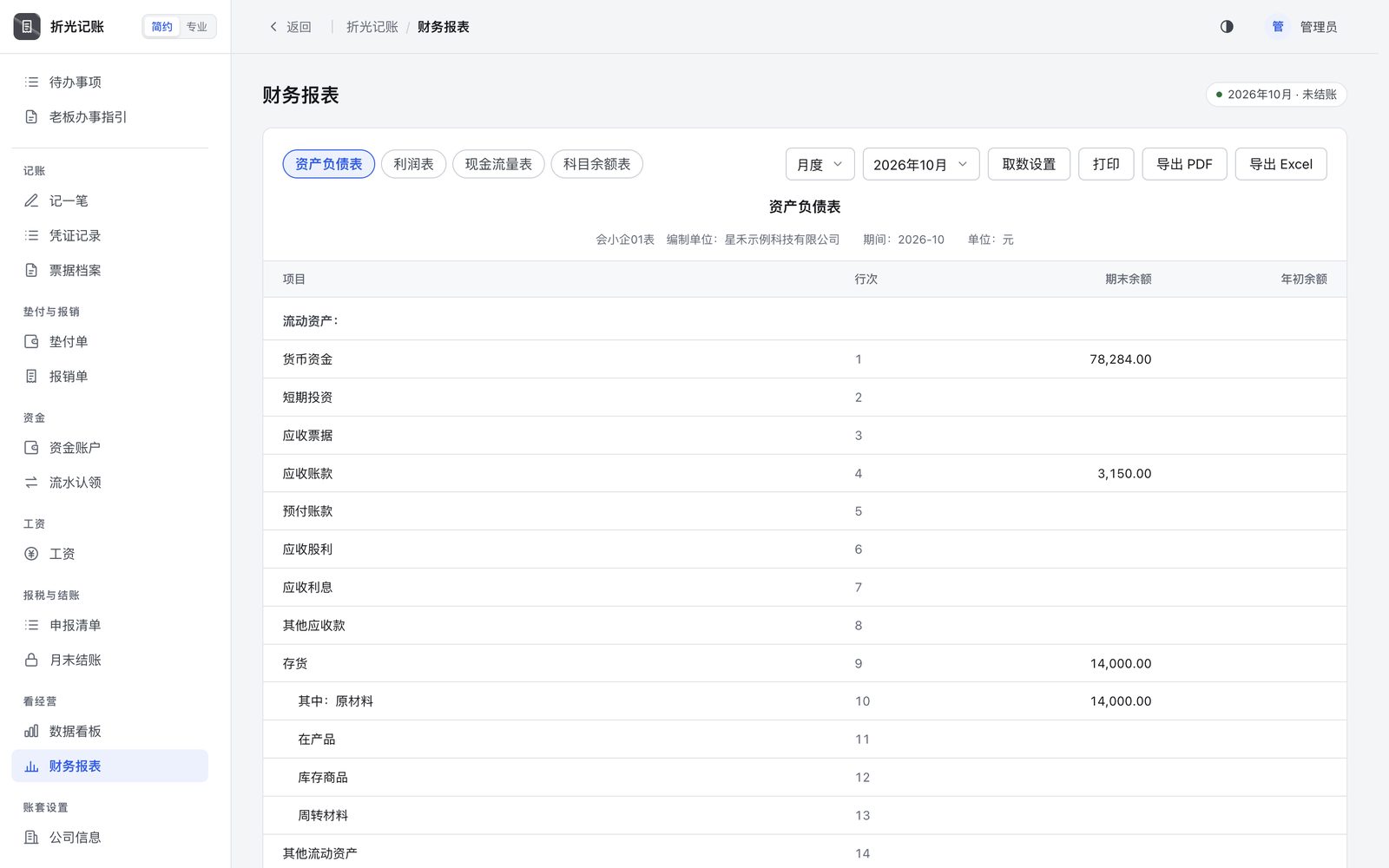
Task: Open the 2026年10月 month dropdown
Action: (920, 164)
